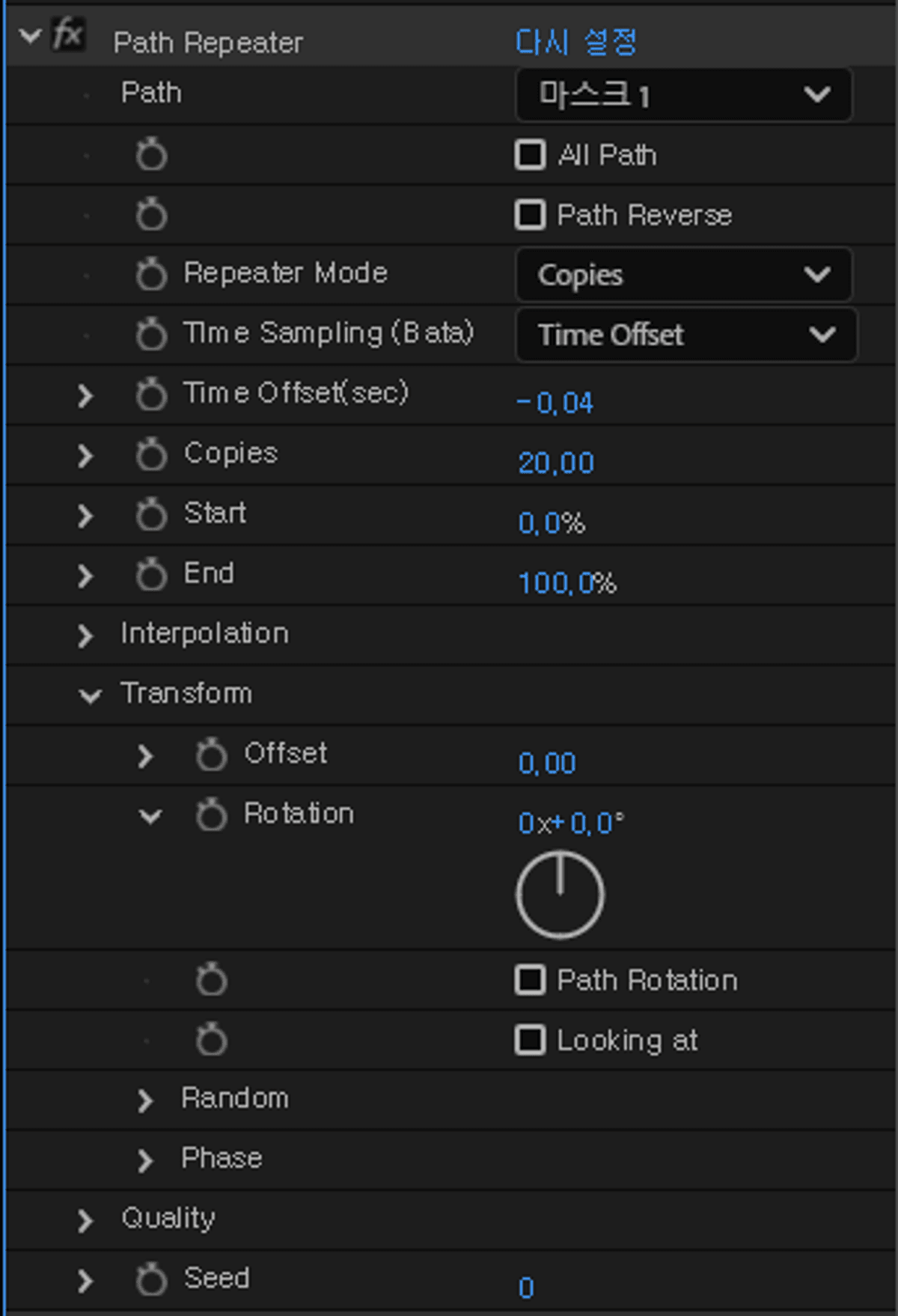Open the Repeater Mode Copies dropdown
Viewport: 898px width, 1316px height.
(x=683, y=275)
